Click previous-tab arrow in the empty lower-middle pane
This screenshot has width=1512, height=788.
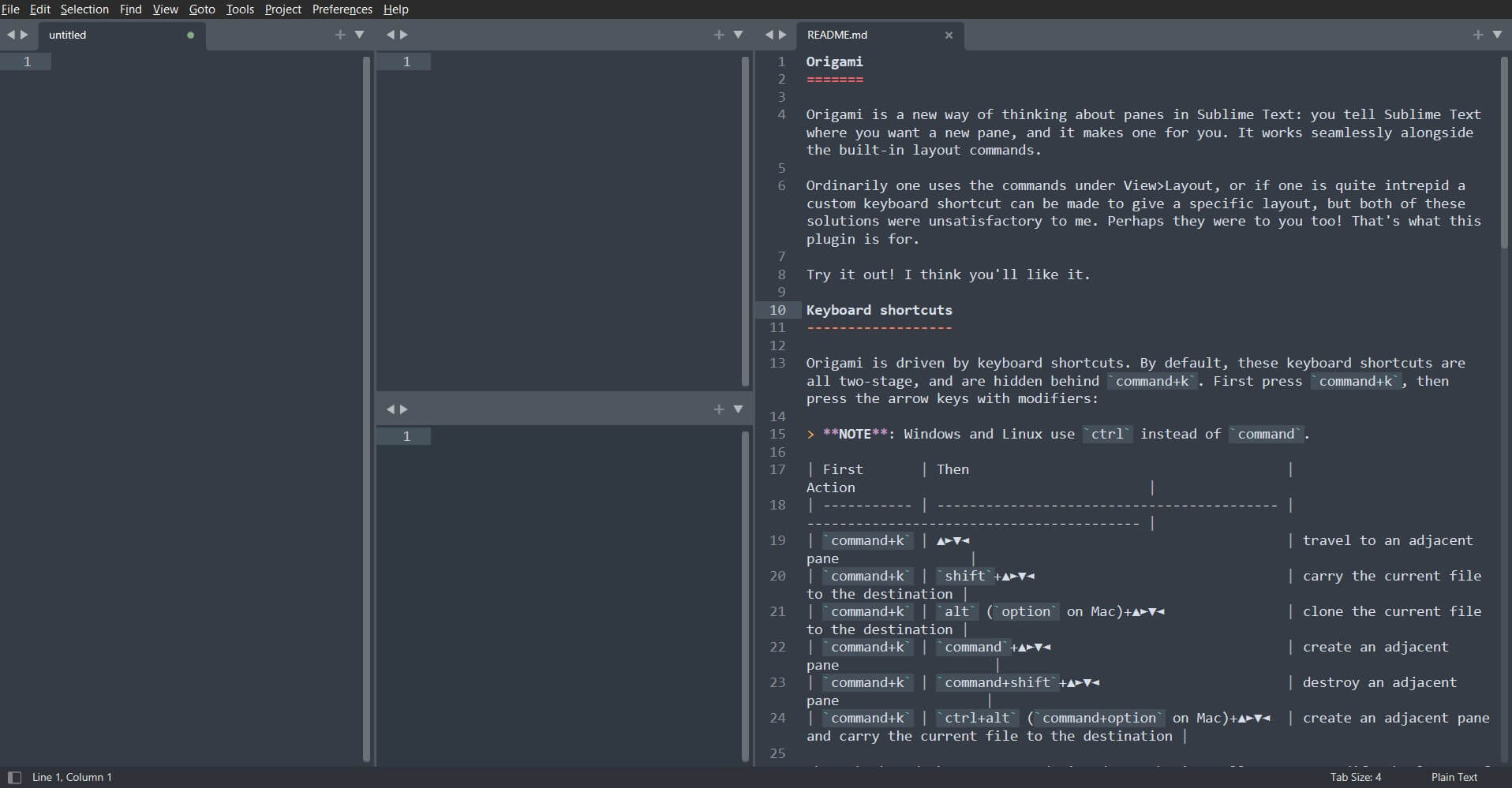[x=390, y=409]
